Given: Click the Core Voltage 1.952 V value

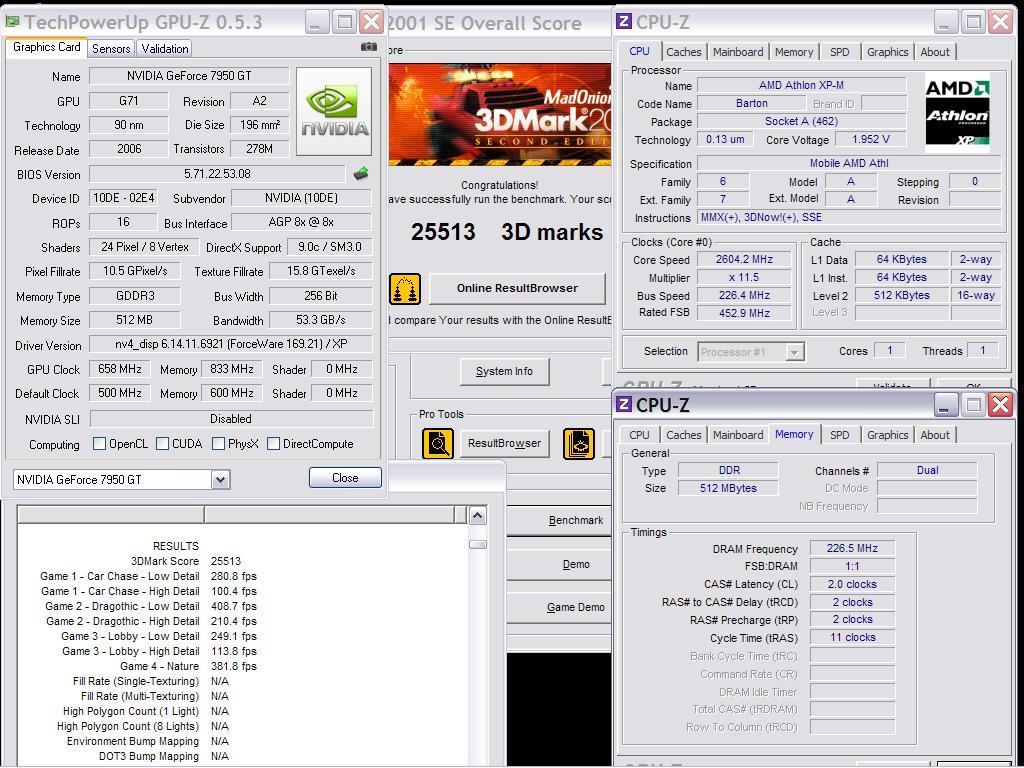Looking at the screenshot, I should point(871,139).
